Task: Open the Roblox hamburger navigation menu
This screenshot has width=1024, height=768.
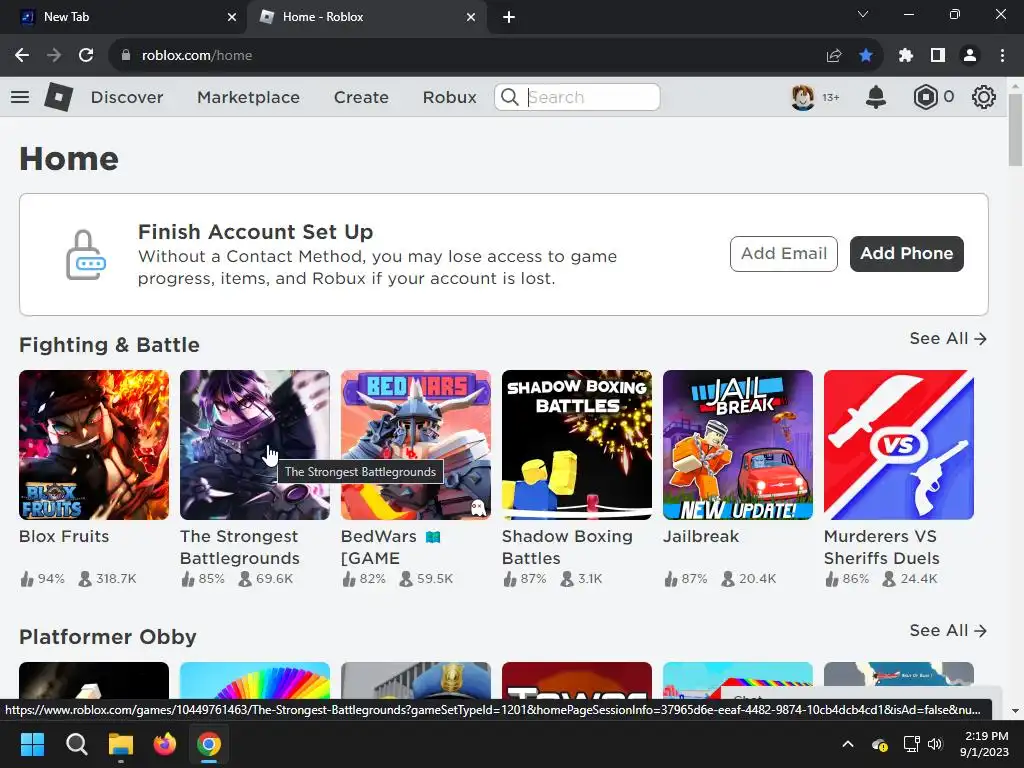Action: [x=20, y=97]
